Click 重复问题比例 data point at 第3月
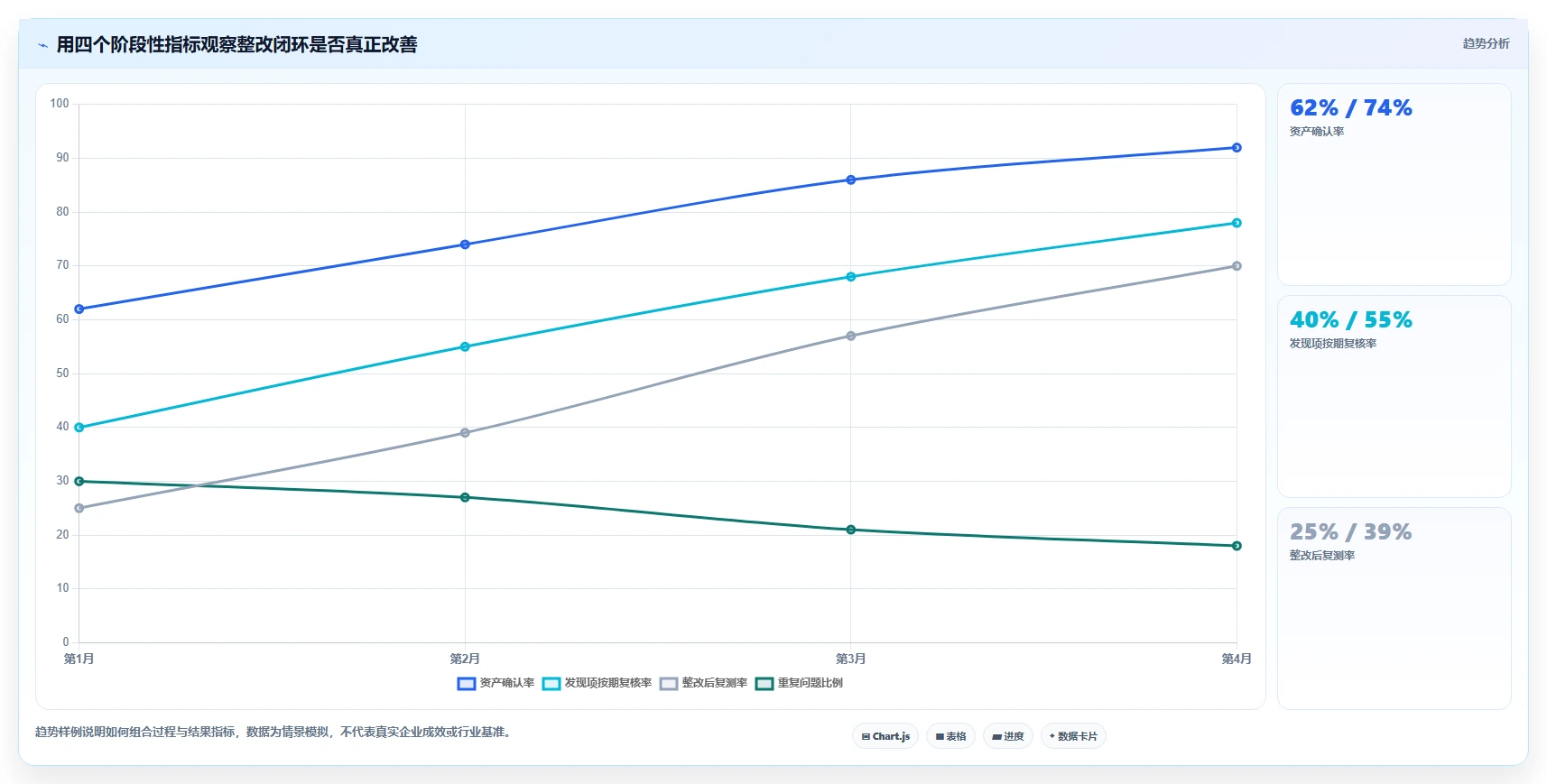This screenshot has height=784, width=1547. pyautogui.click(x=850, y=530)
